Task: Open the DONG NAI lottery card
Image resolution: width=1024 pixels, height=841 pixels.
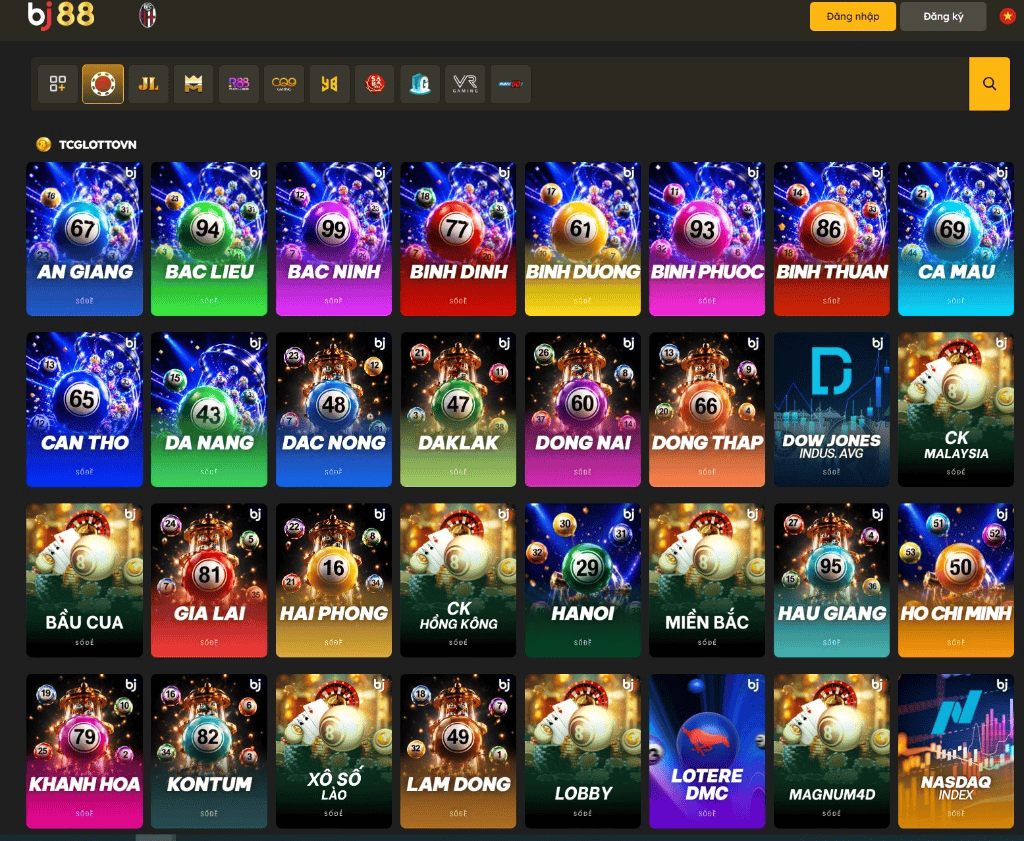Action: (x=583, y=409)
